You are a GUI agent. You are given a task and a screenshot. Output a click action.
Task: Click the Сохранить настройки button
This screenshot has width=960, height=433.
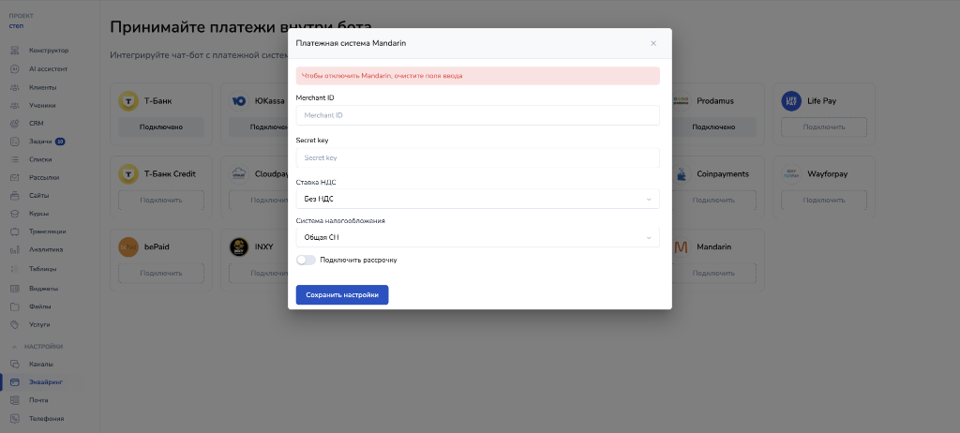click(342, 295)
